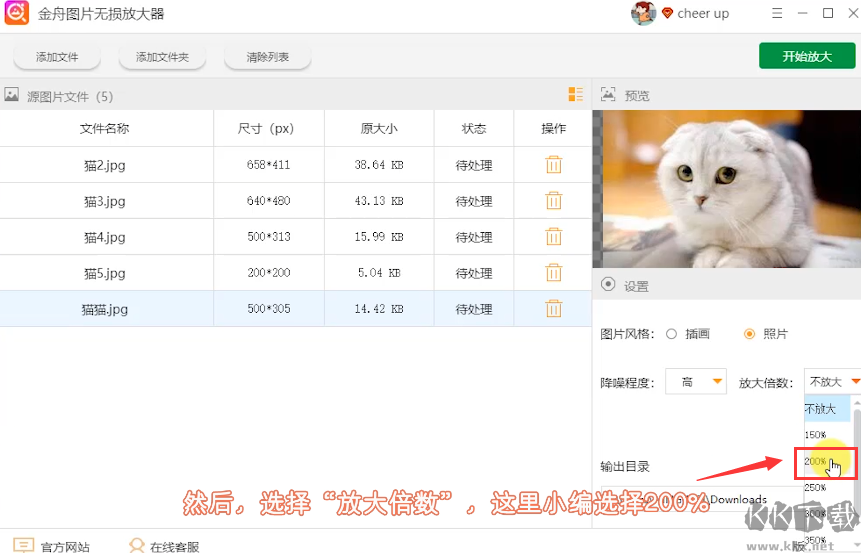Choose 250% in the magnification list
The height and width of the screenshot is (553, 861).
(827, 488)
